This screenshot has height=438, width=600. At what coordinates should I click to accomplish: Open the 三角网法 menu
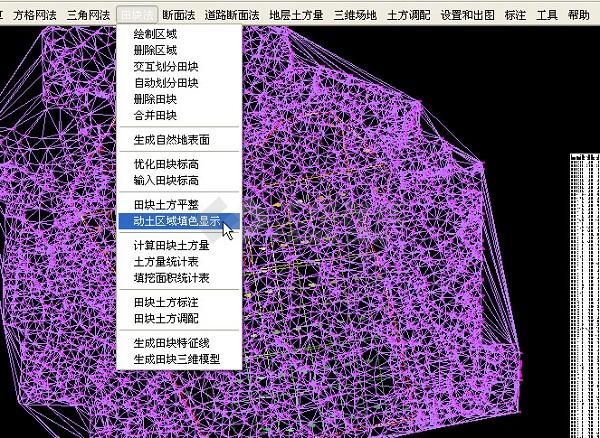(x=88, y=15)
